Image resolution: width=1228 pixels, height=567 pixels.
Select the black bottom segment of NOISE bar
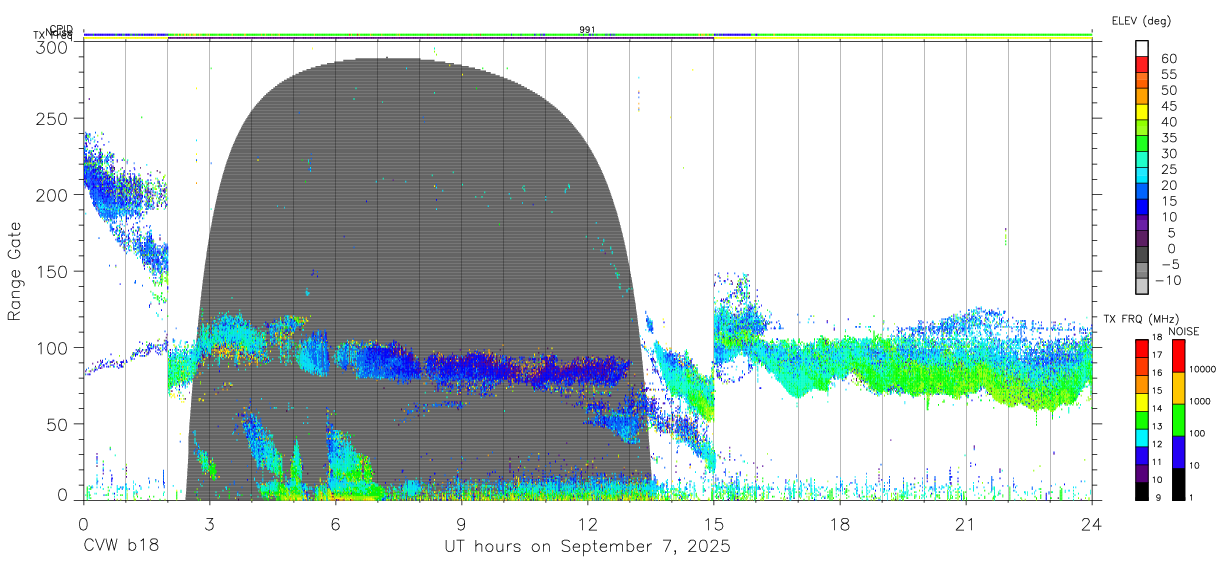pos(1177,483)
